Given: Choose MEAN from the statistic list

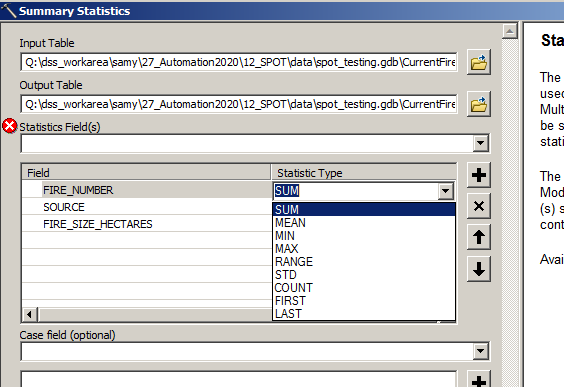Looking at the screenshot, I should [364, 223].
